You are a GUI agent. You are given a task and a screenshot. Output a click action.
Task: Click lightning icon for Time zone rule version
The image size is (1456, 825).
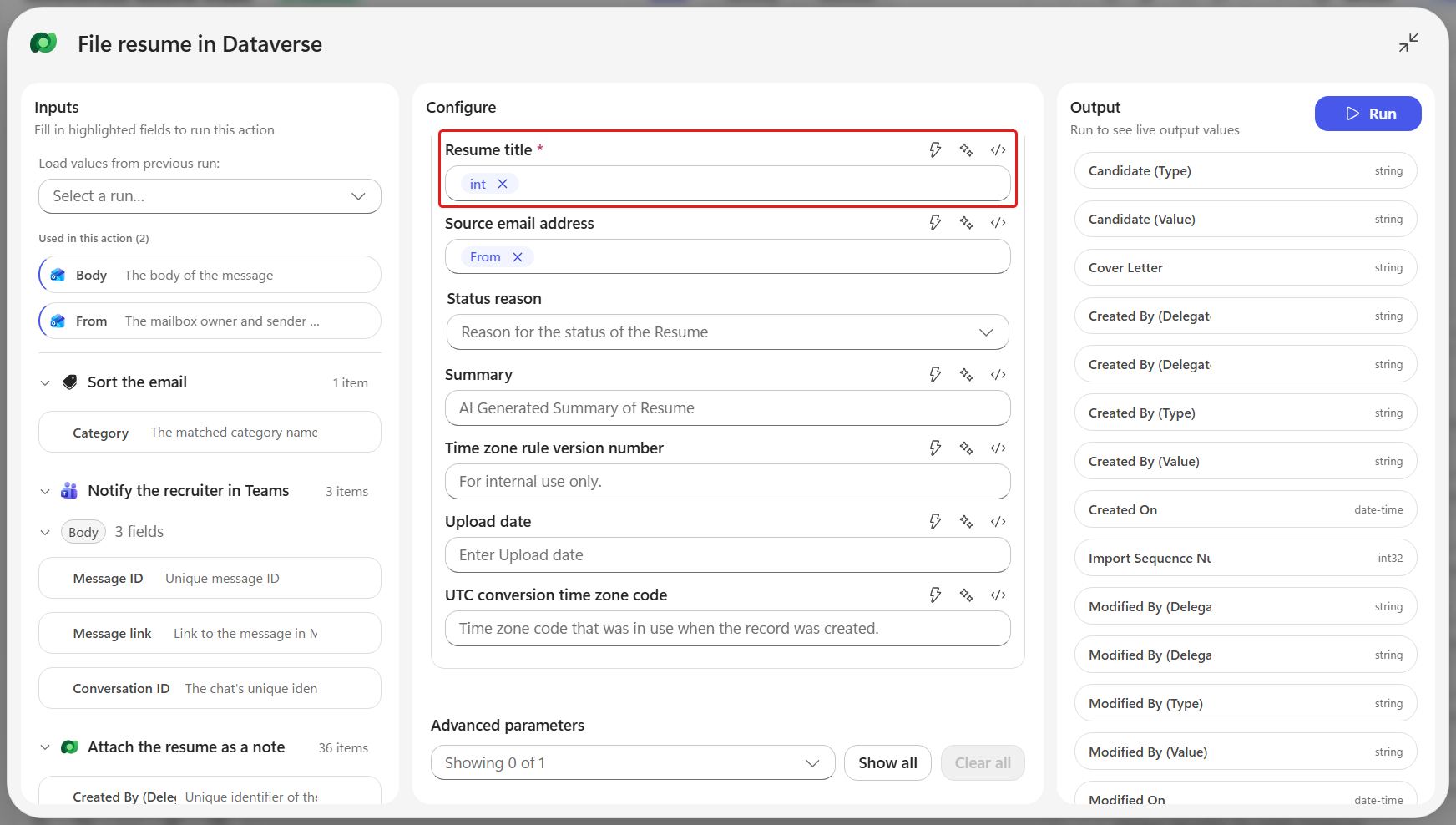(x=935, y=448)
